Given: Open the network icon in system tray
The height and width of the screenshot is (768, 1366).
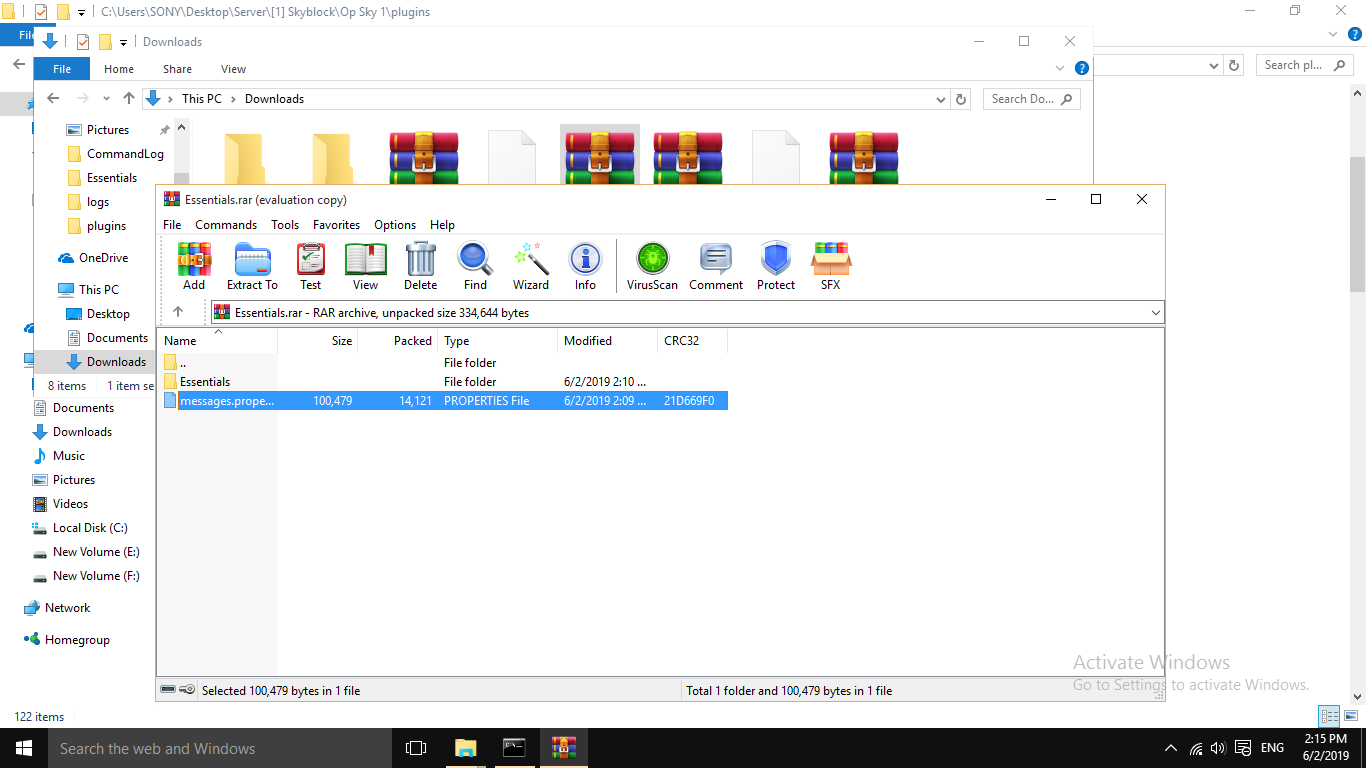Looking at the screenshot, I should [x=1196, y=748].
